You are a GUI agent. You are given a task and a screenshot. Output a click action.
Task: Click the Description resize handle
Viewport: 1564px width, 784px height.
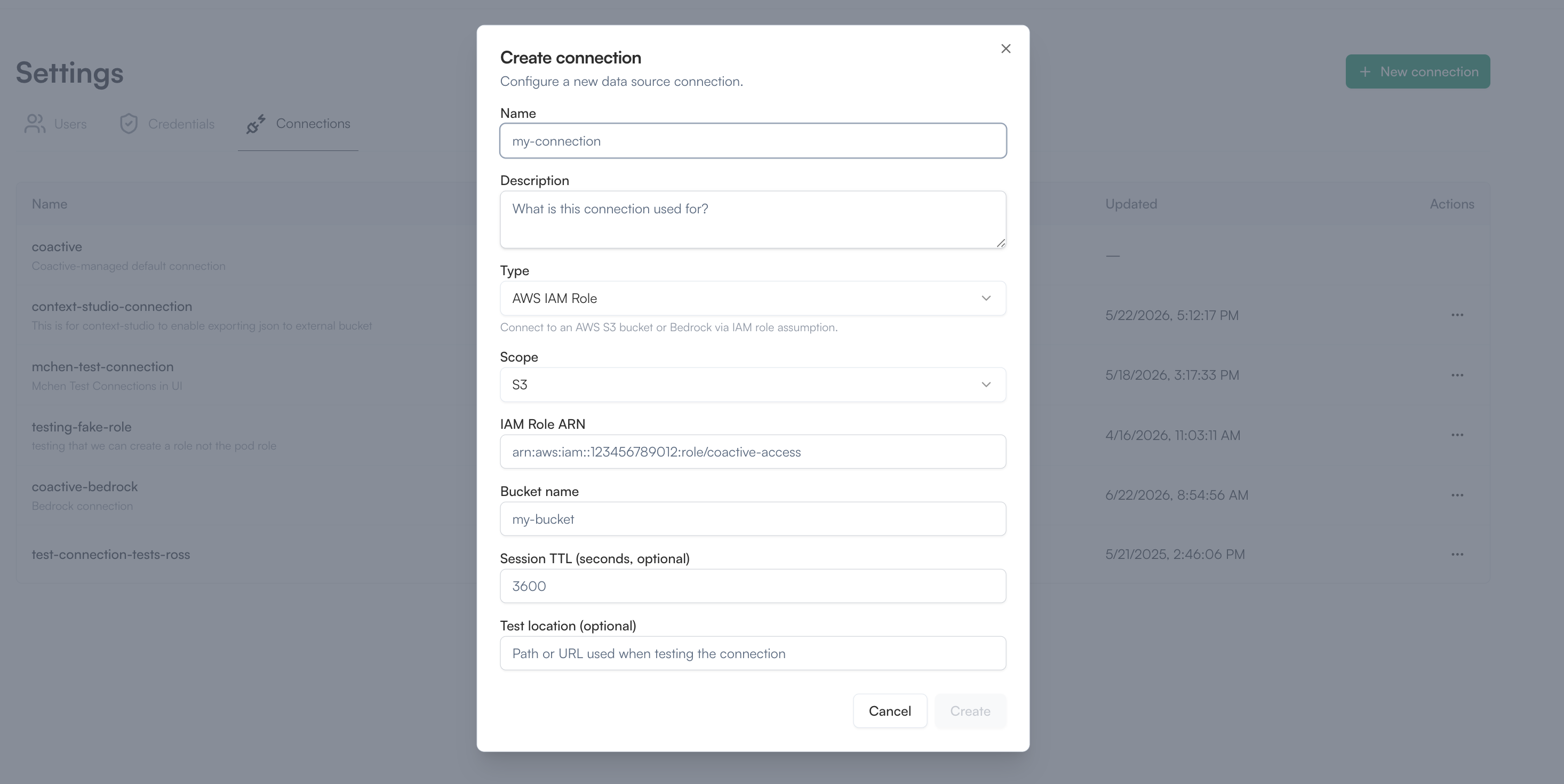(x=1000, y=243)
